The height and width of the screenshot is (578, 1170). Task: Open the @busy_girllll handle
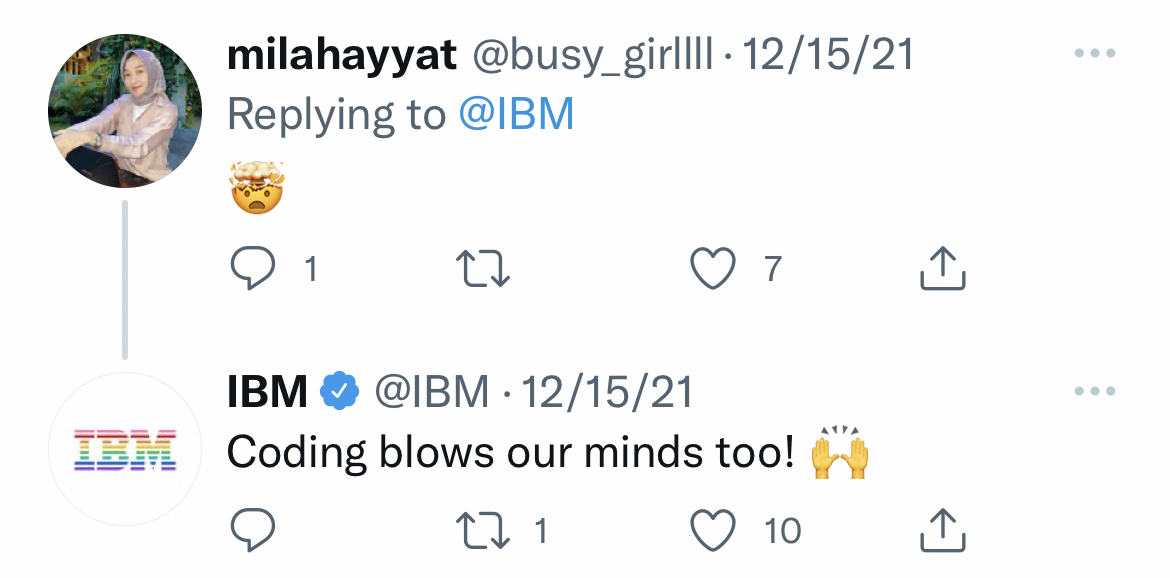click(592, 55)
